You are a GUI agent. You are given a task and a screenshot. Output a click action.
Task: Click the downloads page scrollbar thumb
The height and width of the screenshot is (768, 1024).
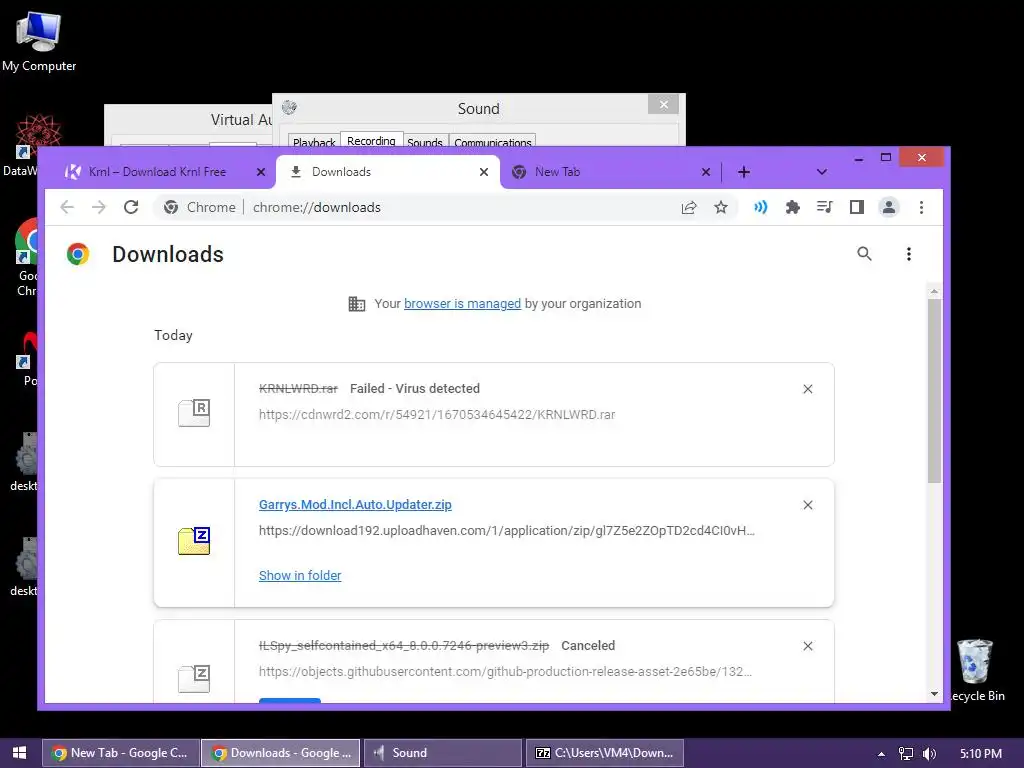click(x=935, y=391)
